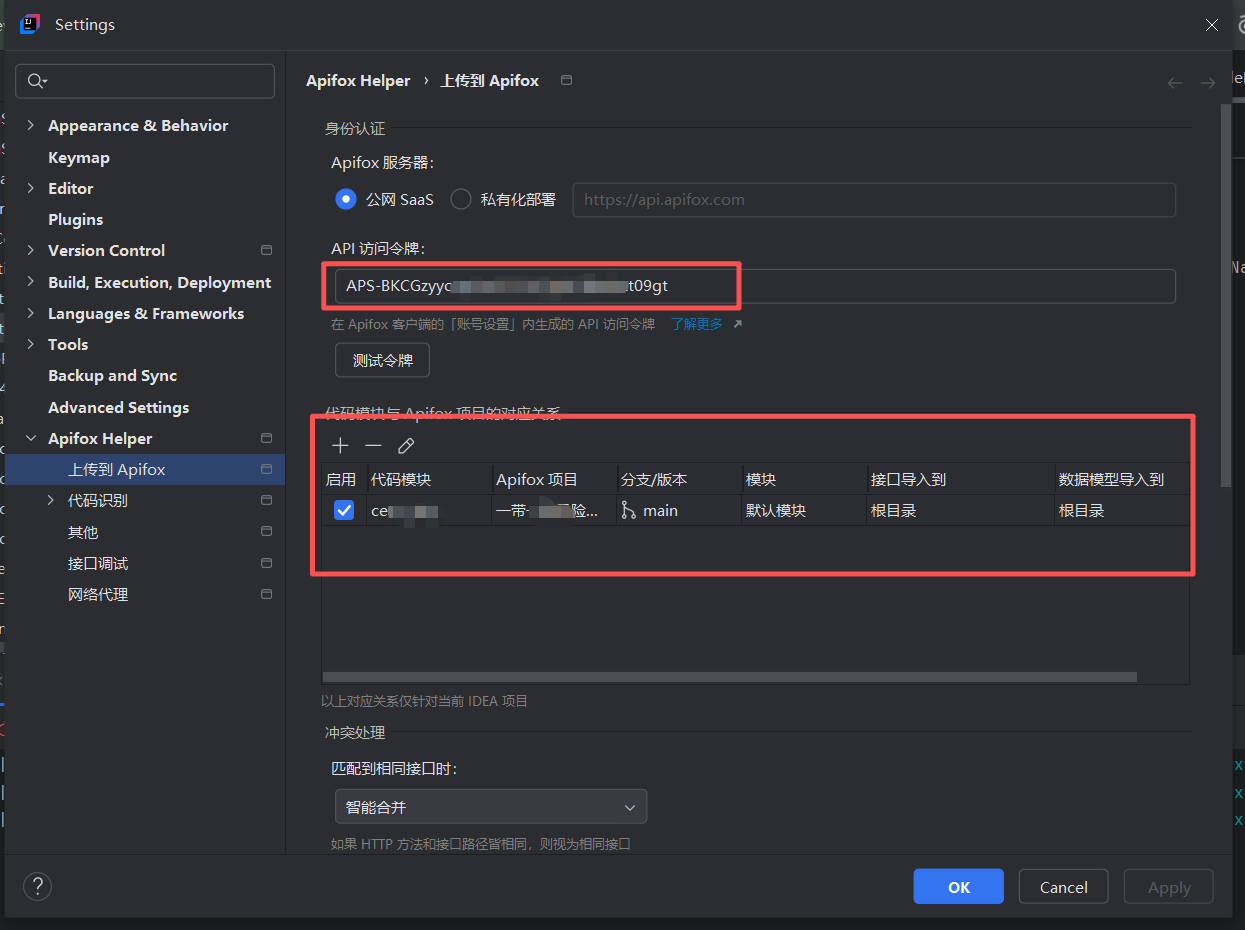1245x930 pixels.
Task: Expand the Version Control node
Action: coord(30,250)
